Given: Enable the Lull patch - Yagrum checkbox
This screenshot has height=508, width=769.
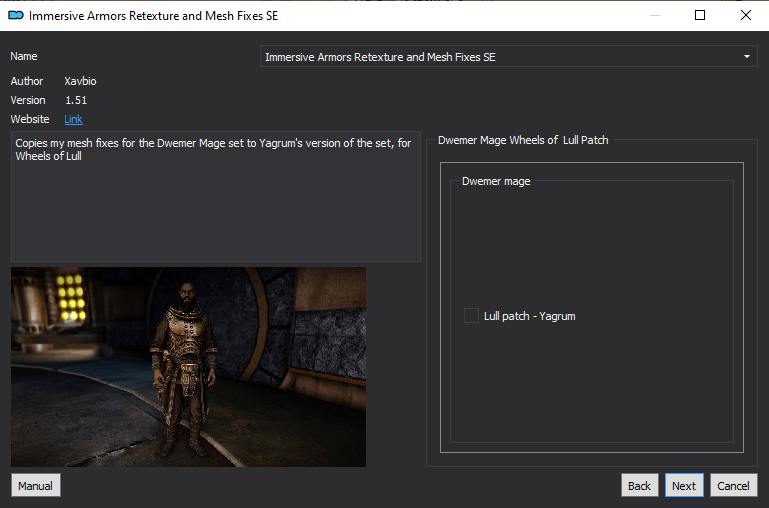Looking at the screenshot, I should point(471,316).
